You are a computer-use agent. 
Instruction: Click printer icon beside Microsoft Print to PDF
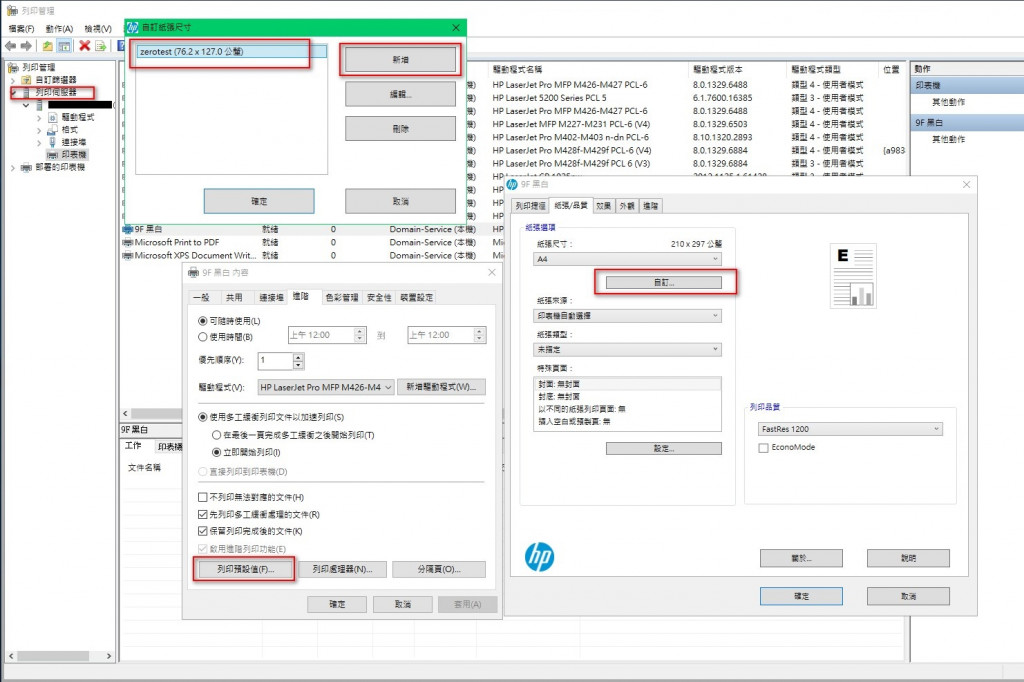127,242
